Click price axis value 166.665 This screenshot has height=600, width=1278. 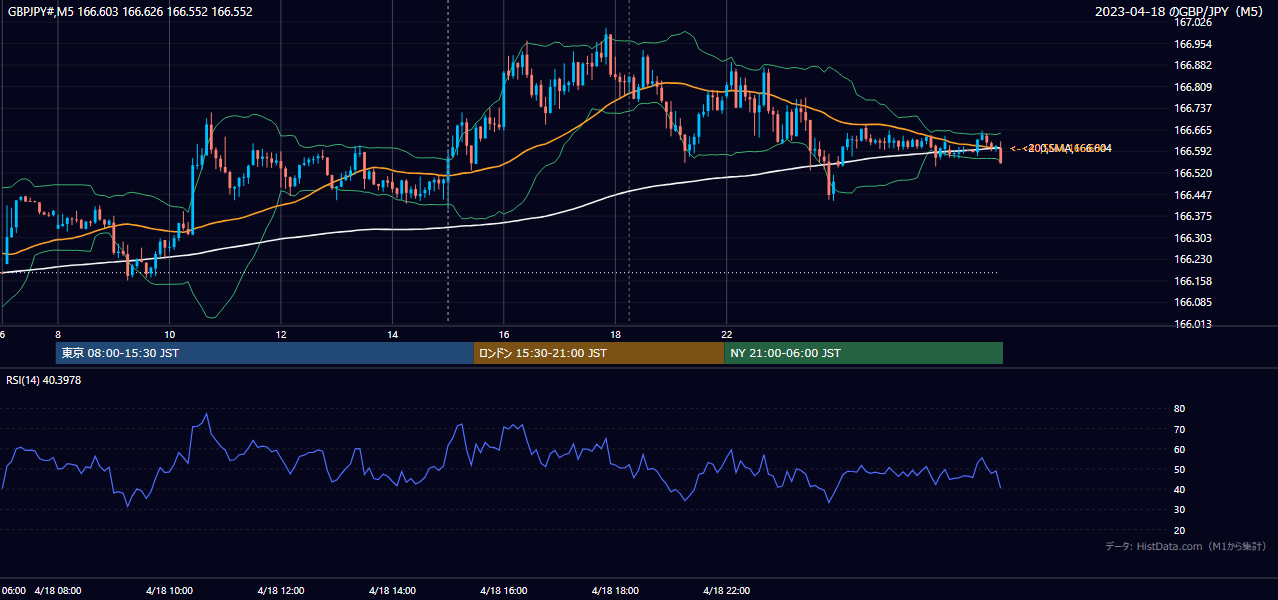point(1193,130)
